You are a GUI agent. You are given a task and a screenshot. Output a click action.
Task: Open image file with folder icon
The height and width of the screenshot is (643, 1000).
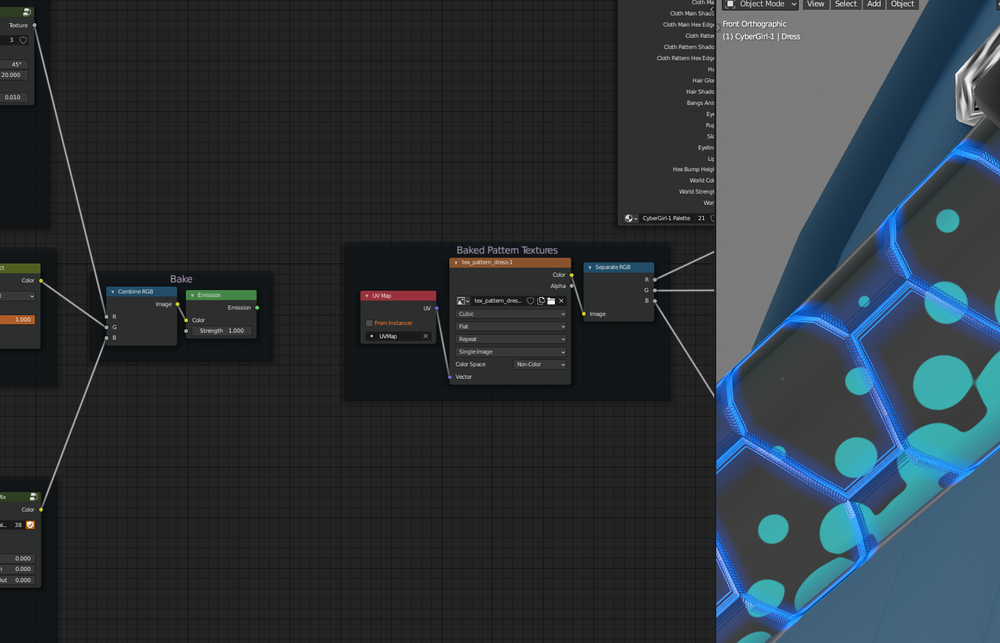(551, 300)
